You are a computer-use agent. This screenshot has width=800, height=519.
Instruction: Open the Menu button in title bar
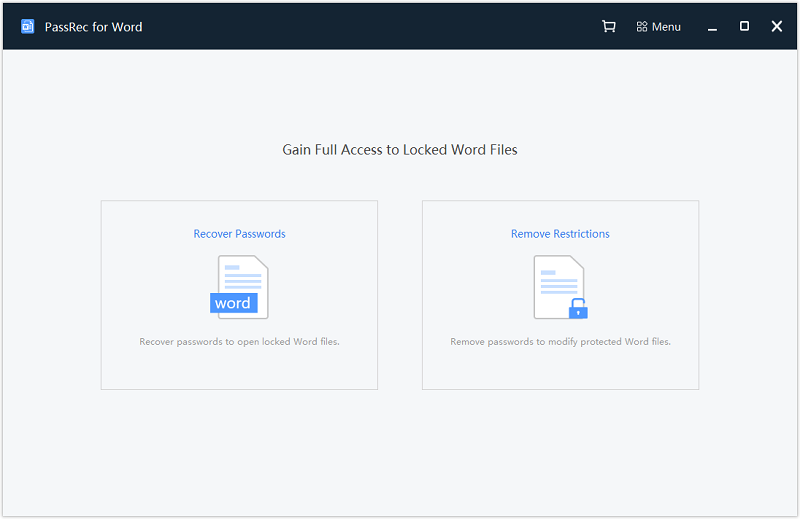(659, 27)
